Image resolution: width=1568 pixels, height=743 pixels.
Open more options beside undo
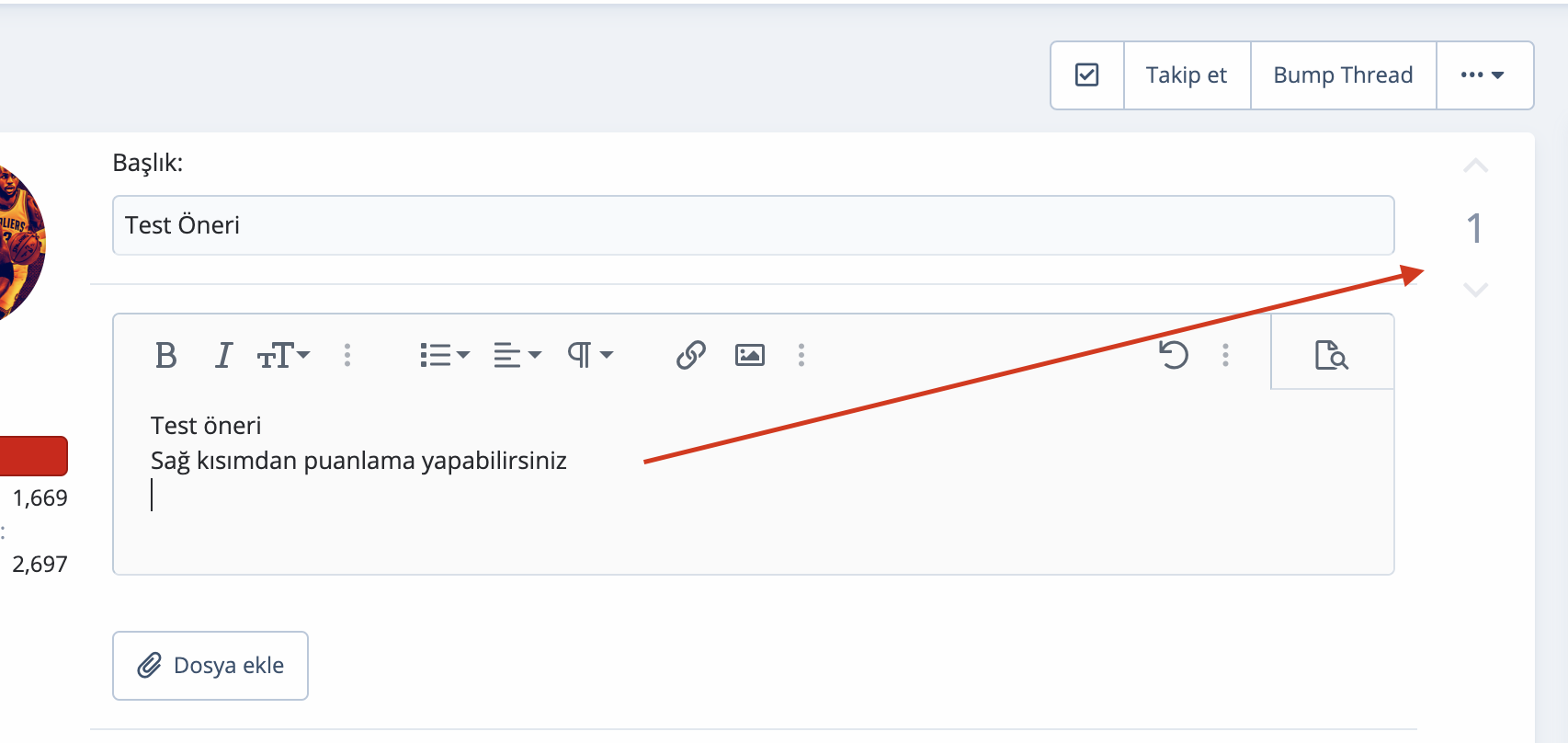(1225, 355)
